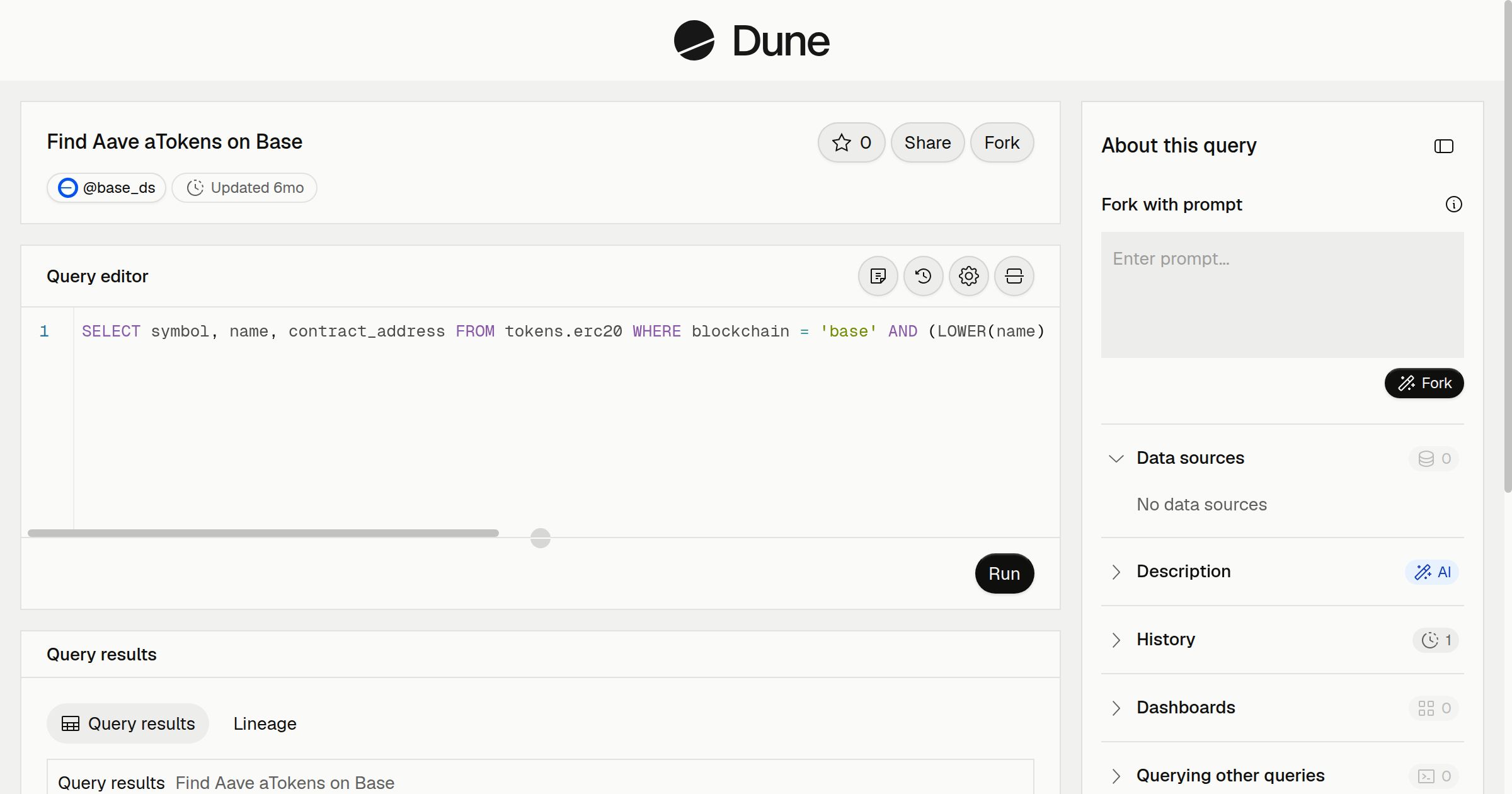Screen dimensions: 1512x794
Task: Run the query
Action: (1004, 573)
